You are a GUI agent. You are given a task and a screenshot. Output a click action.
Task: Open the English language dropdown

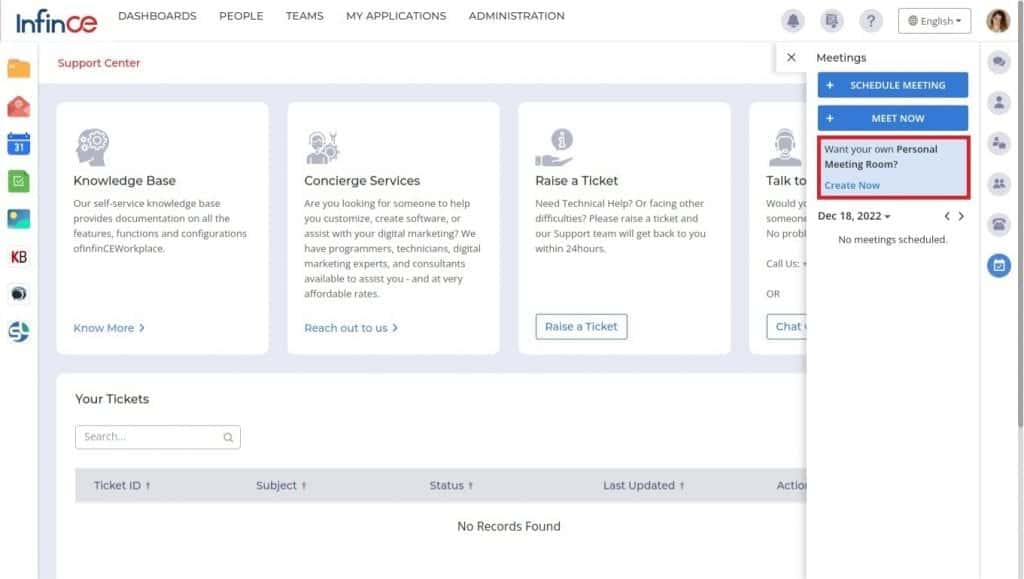click(x=934, y=21)
